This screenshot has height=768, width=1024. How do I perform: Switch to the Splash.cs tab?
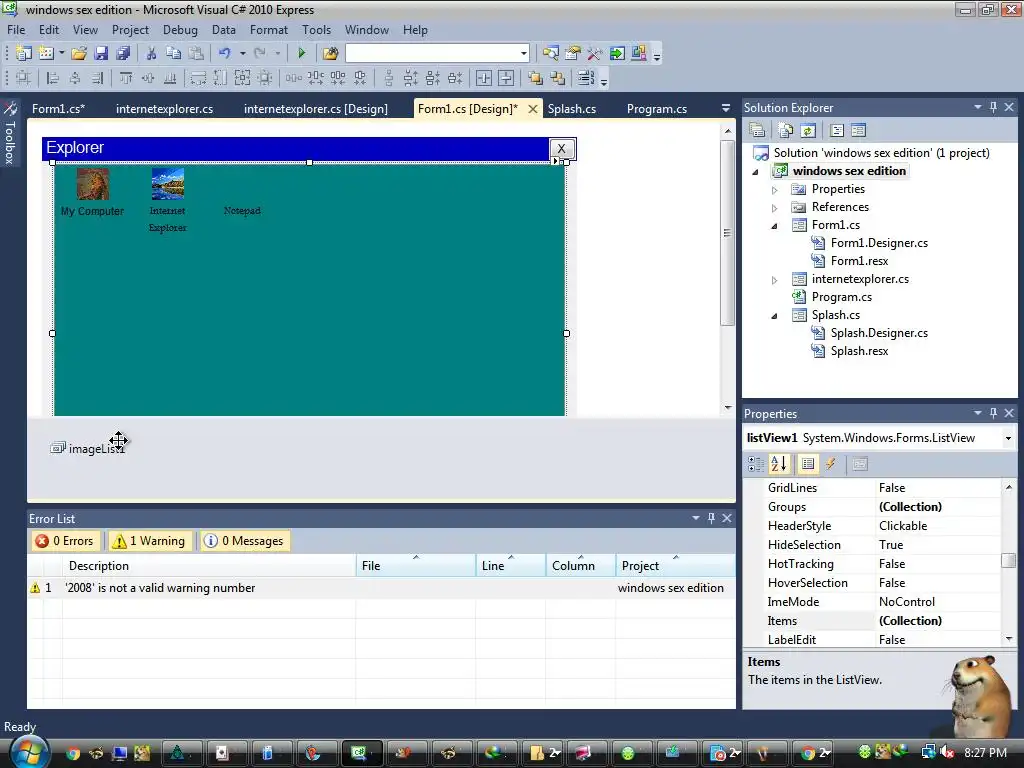tap(571, 109)
